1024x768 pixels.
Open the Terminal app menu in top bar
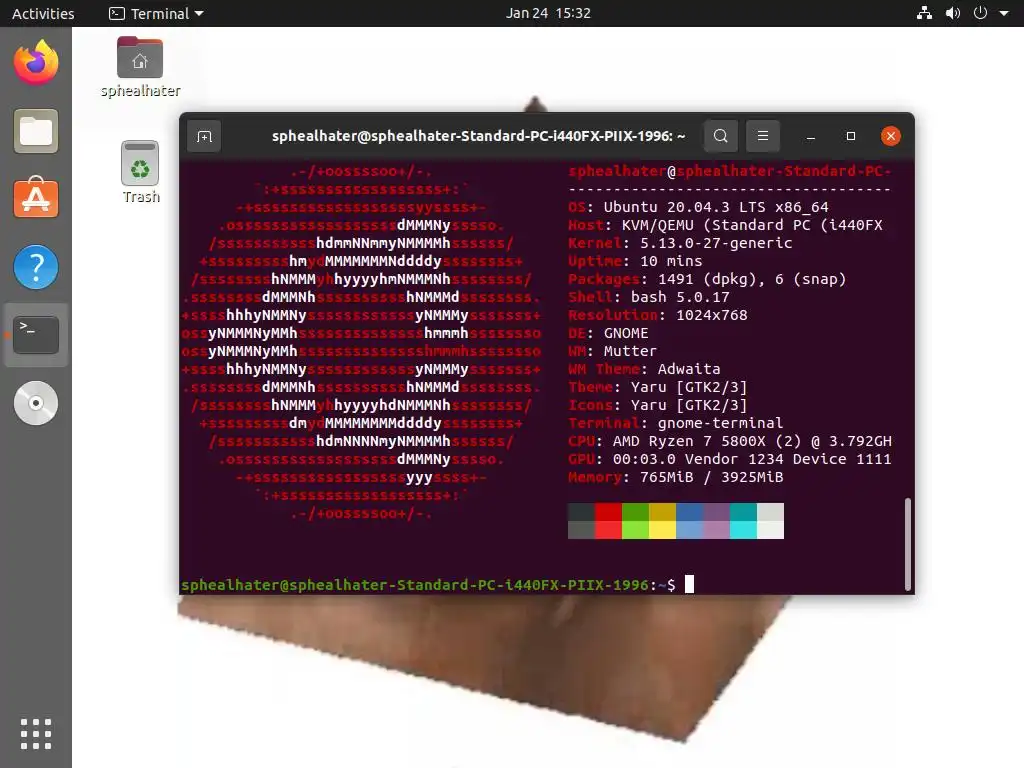156,13
